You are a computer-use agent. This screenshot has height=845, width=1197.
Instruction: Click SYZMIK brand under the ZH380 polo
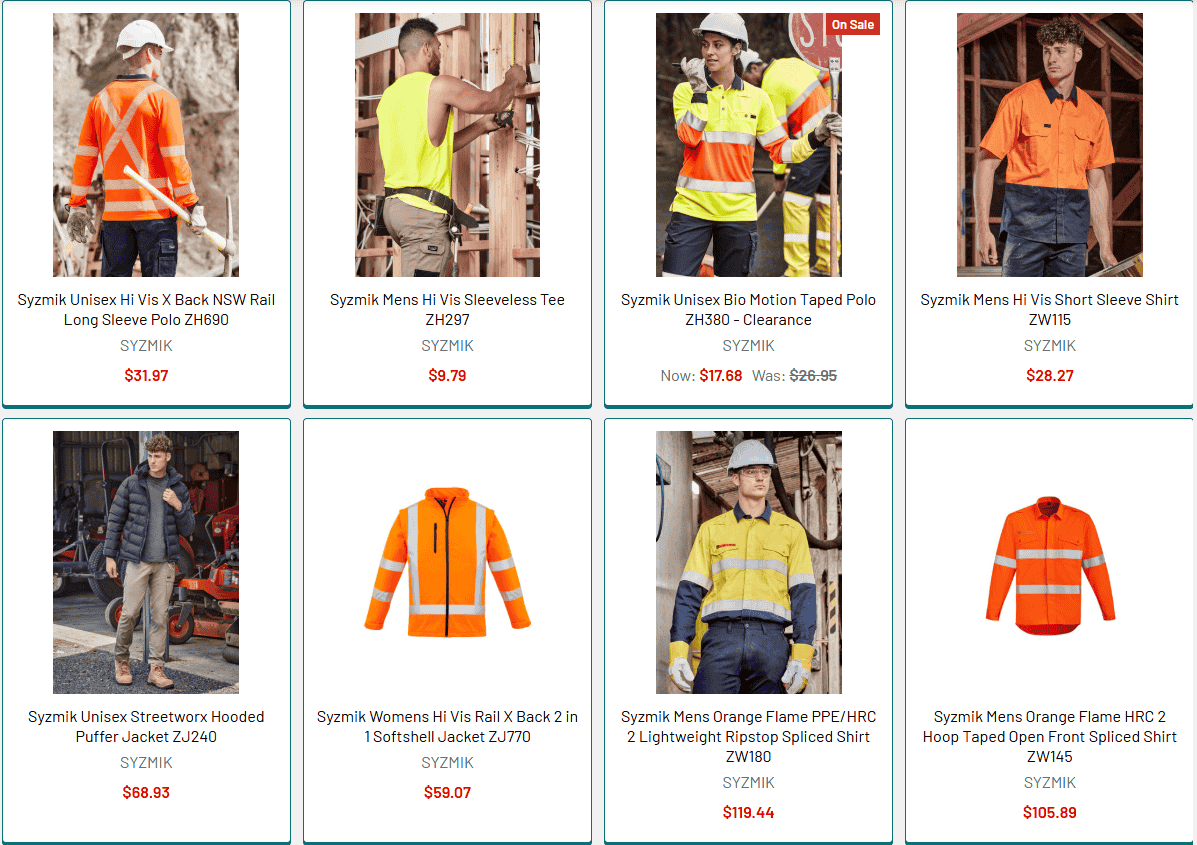[x=748, y=346]
